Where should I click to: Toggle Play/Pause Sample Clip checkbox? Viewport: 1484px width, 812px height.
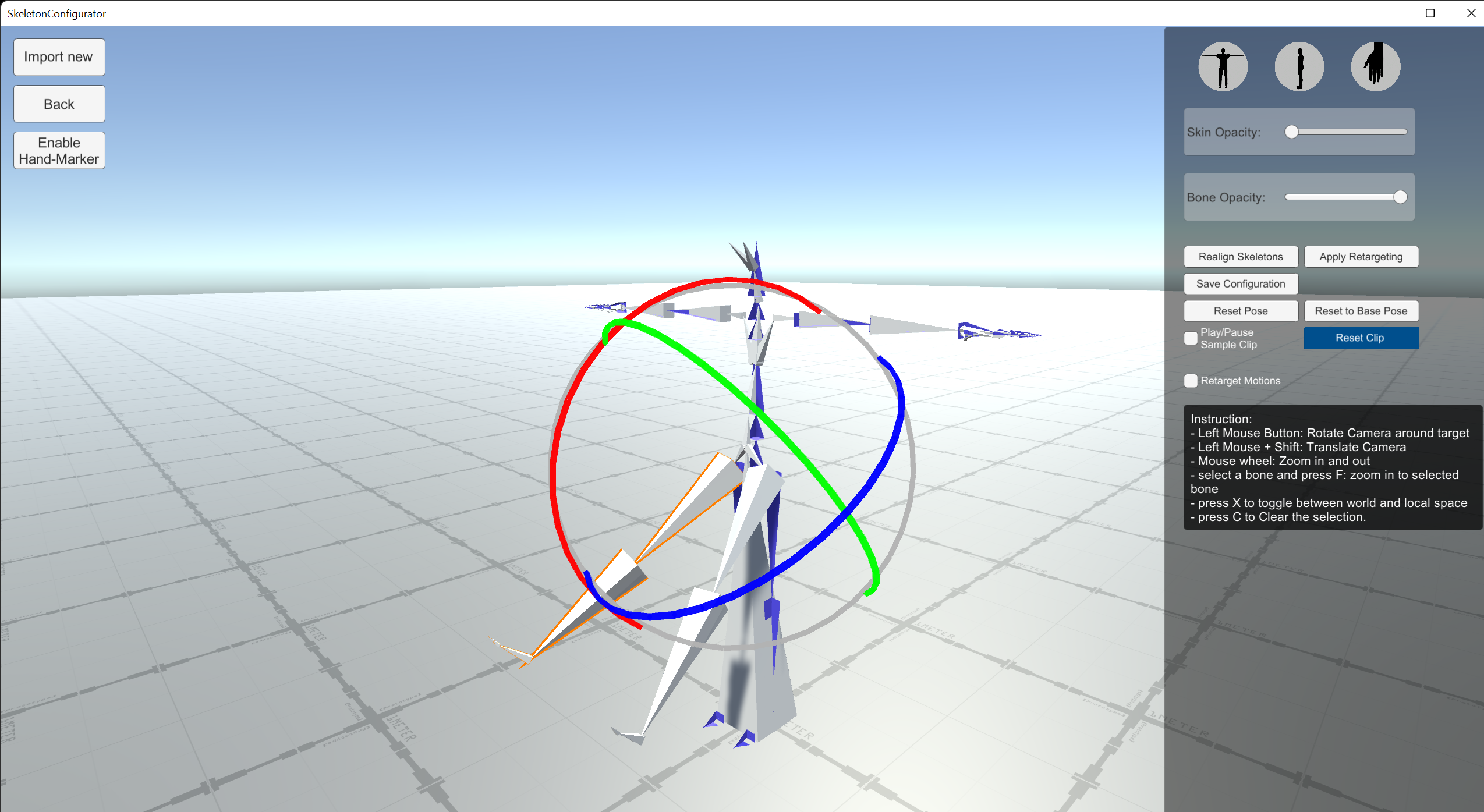[1192, 338]
